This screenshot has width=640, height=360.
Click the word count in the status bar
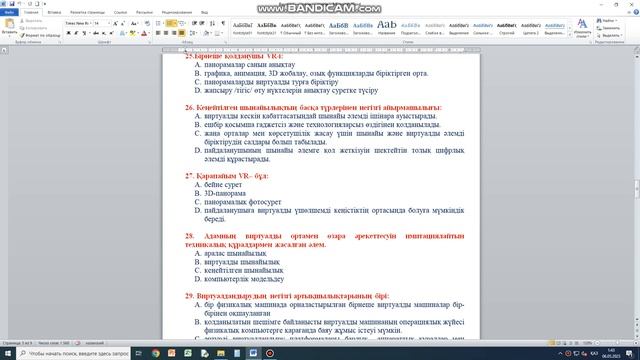click(54, 343)
